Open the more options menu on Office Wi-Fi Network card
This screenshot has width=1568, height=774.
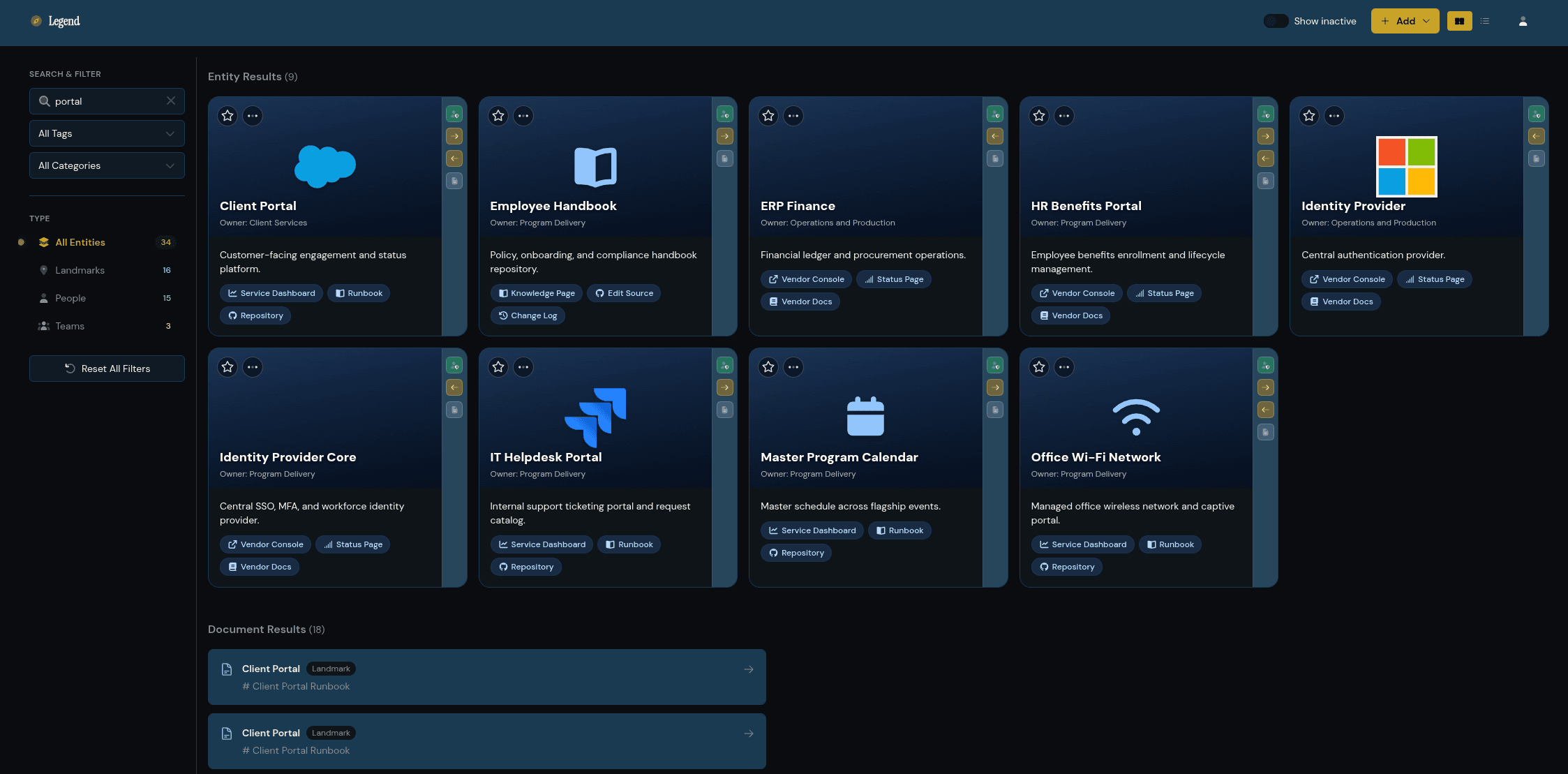(x=1064, y=367)
